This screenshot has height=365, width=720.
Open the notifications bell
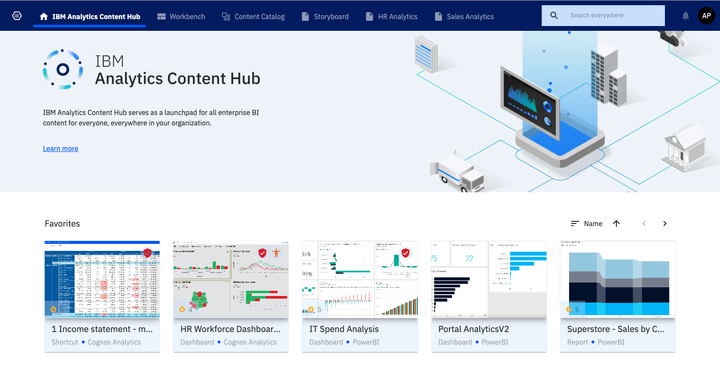686,16
